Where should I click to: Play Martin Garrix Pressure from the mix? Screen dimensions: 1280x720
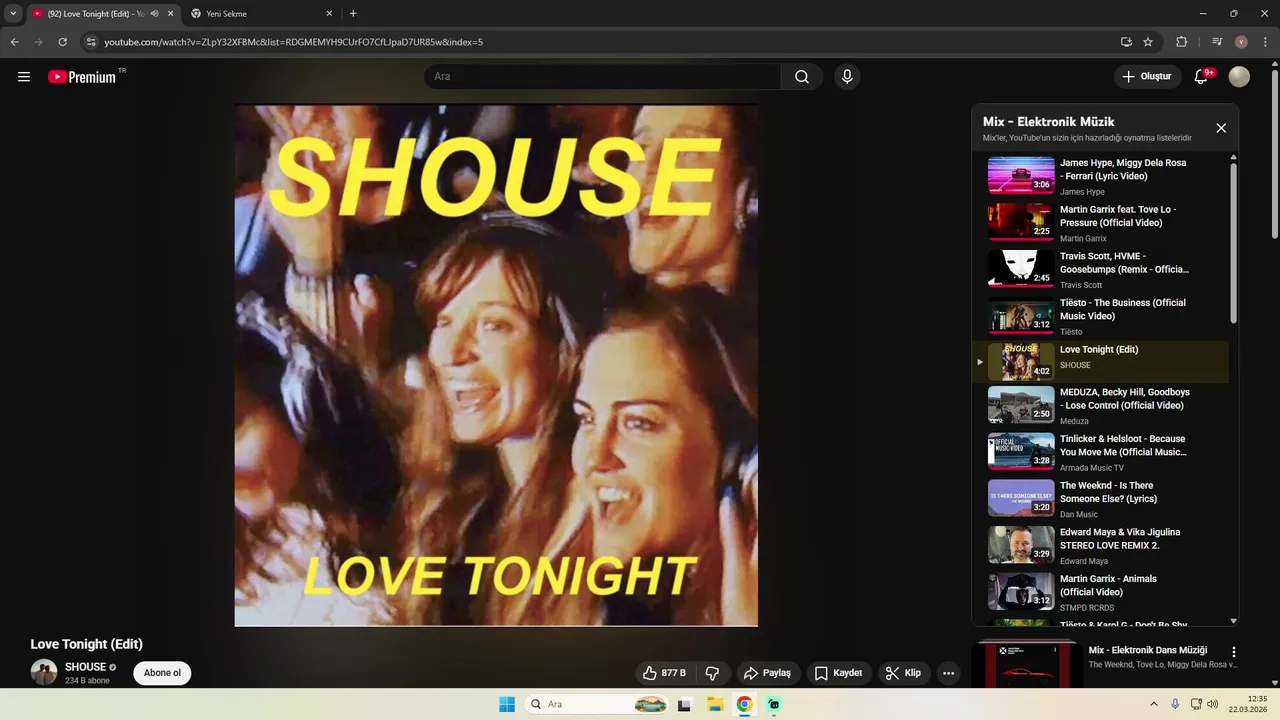(1098, 223)
